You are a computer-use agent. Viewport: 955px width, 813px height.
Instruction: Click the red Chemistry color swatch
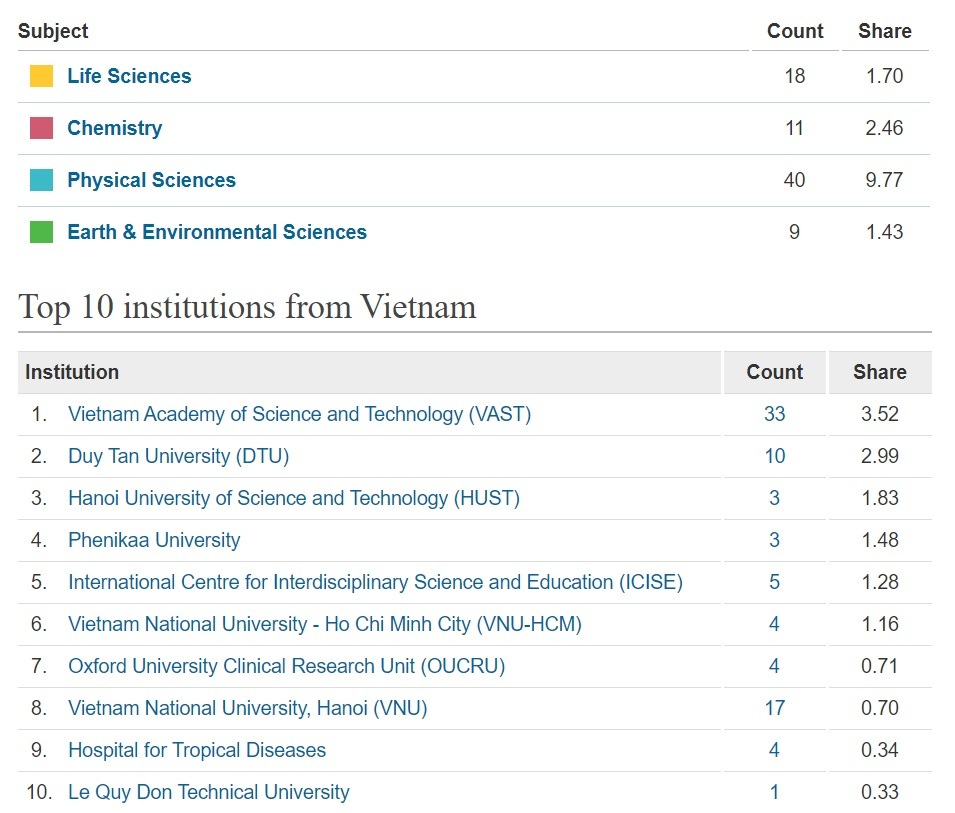tap(41, 128)
